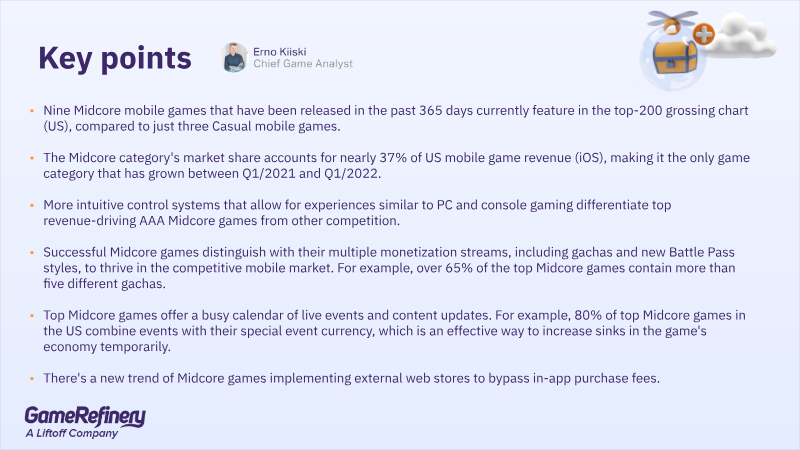The height and width of the screenshot is (450, 800).
Task: Click the 'Key points' heading
Action: 115,58
